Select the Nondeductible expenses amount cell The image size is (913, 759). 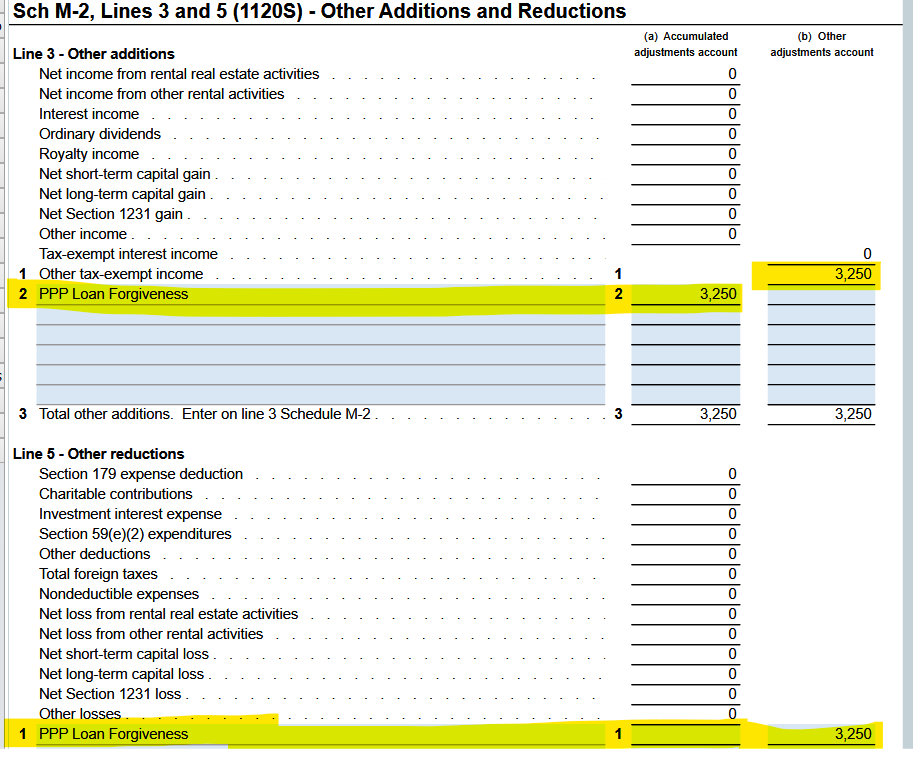click(x=685, y=594)
